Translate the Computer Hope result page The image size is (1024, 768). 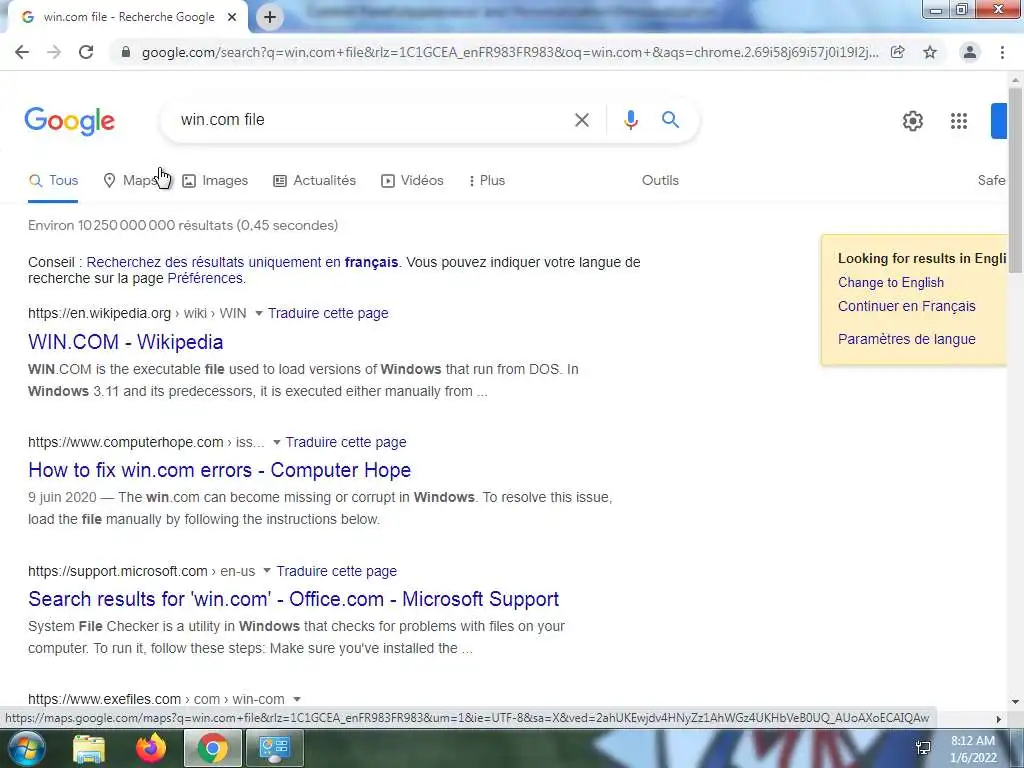345,442
